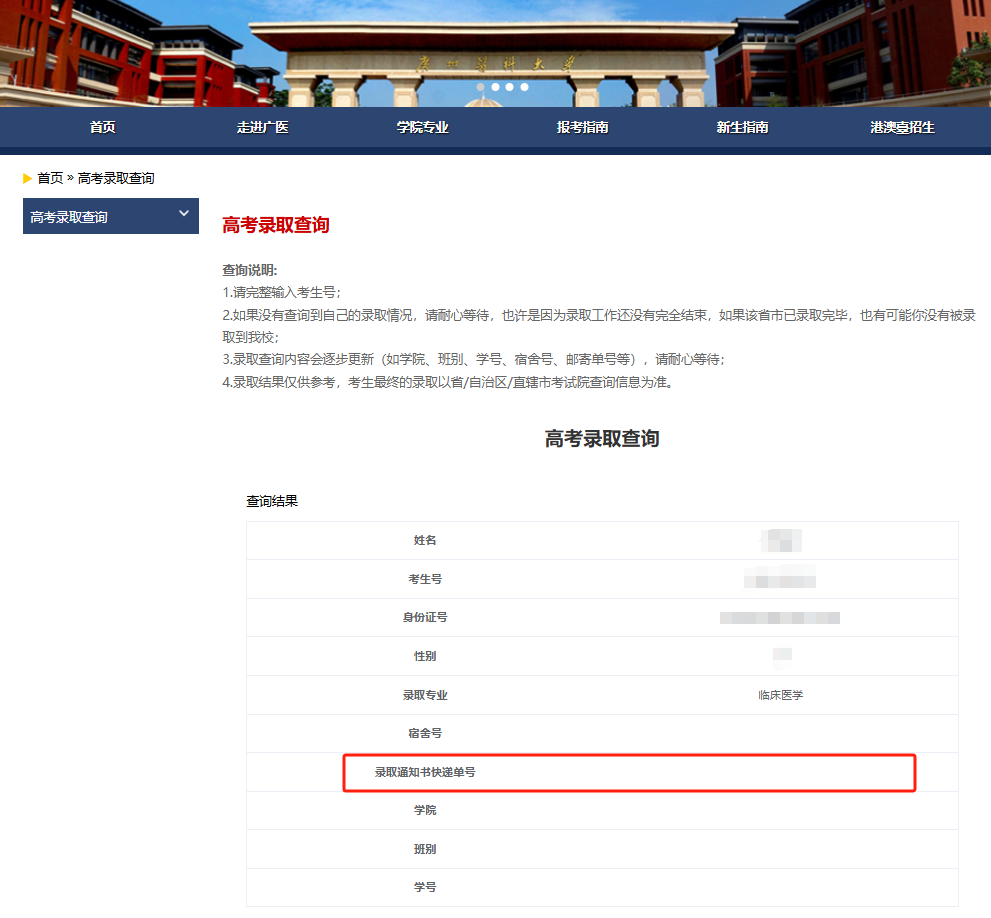
Task: Select the first carousel dot
Action: pyautogui.click(x=481, y=87)
